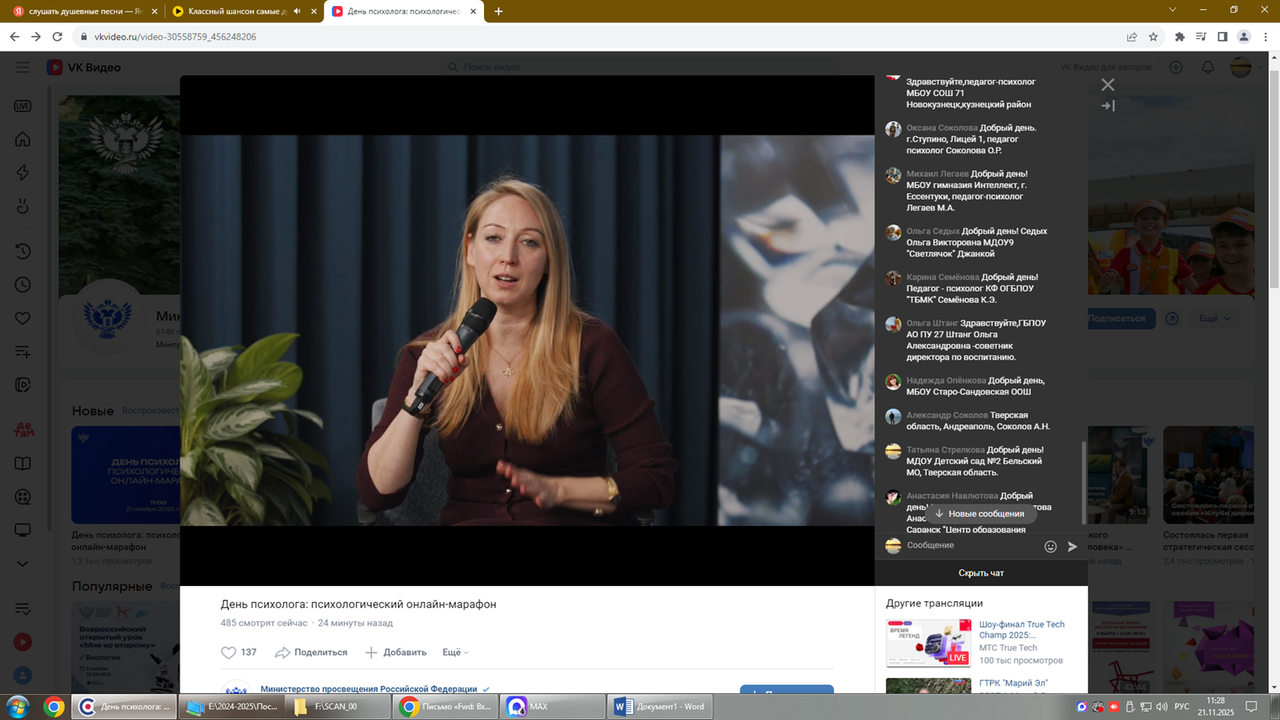
Task: Open Chrome extensions puzzle icon
Action: tap(1179, 37)
